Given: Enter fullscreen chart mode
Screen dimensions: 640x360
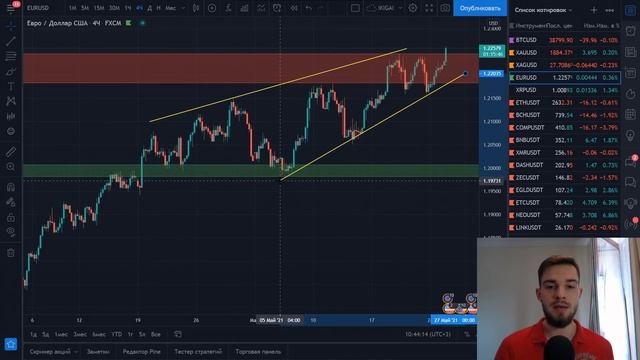Looking at the screenshot, I should [429, 8].
